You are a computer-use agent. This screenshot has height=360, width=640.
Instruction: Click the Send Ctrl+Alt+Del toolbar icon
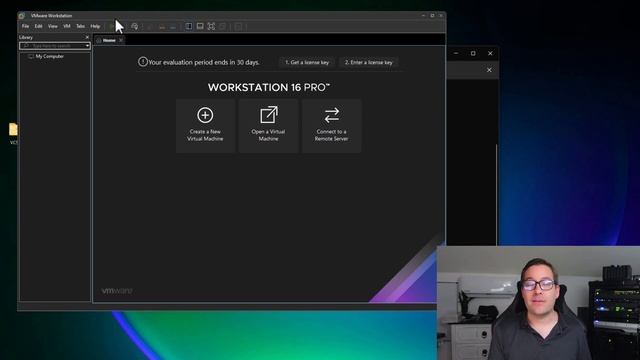[134, 27]
